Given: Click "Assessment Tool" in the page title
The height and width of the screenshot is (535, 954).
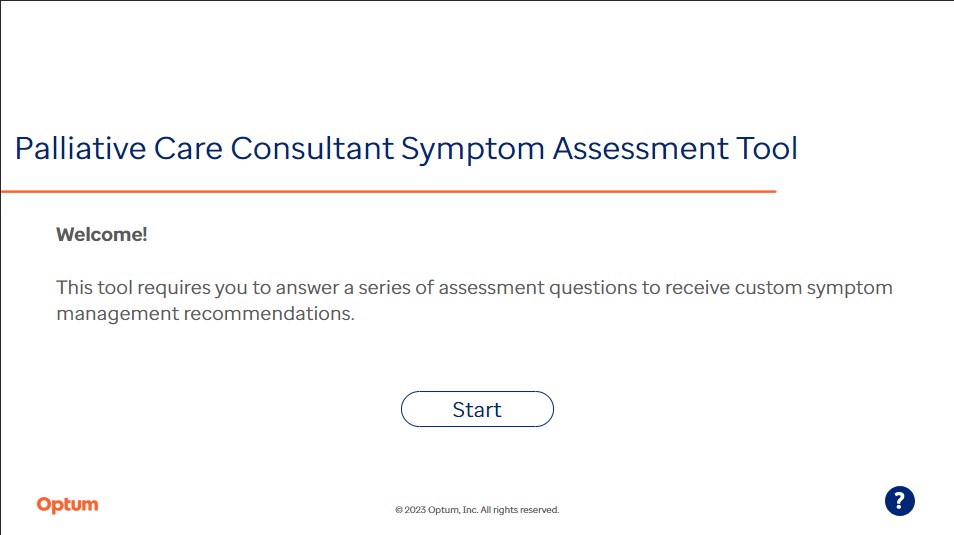Looking at the screenshot, I should tap(675, 149).
